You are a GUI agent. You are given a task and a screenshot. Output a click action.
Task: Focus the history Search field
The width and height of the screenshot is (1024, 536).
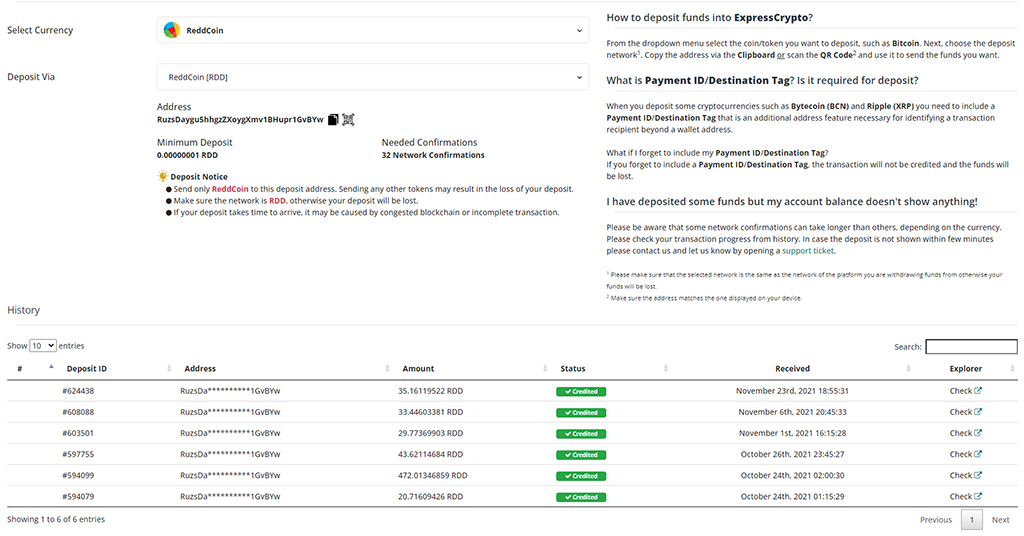click(971, 347)
